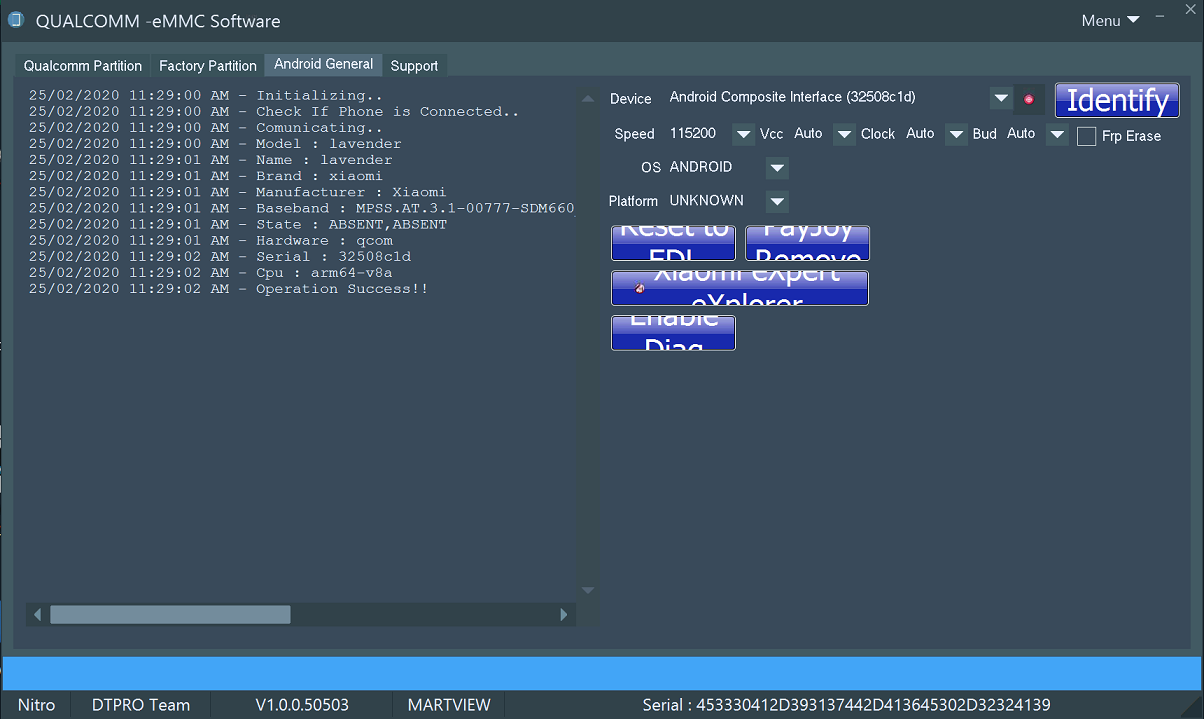This screenshot has width=1204, height=719.
Task: Select the "Check If Phone is Connected.." log line
Action: tap(273, 112)
